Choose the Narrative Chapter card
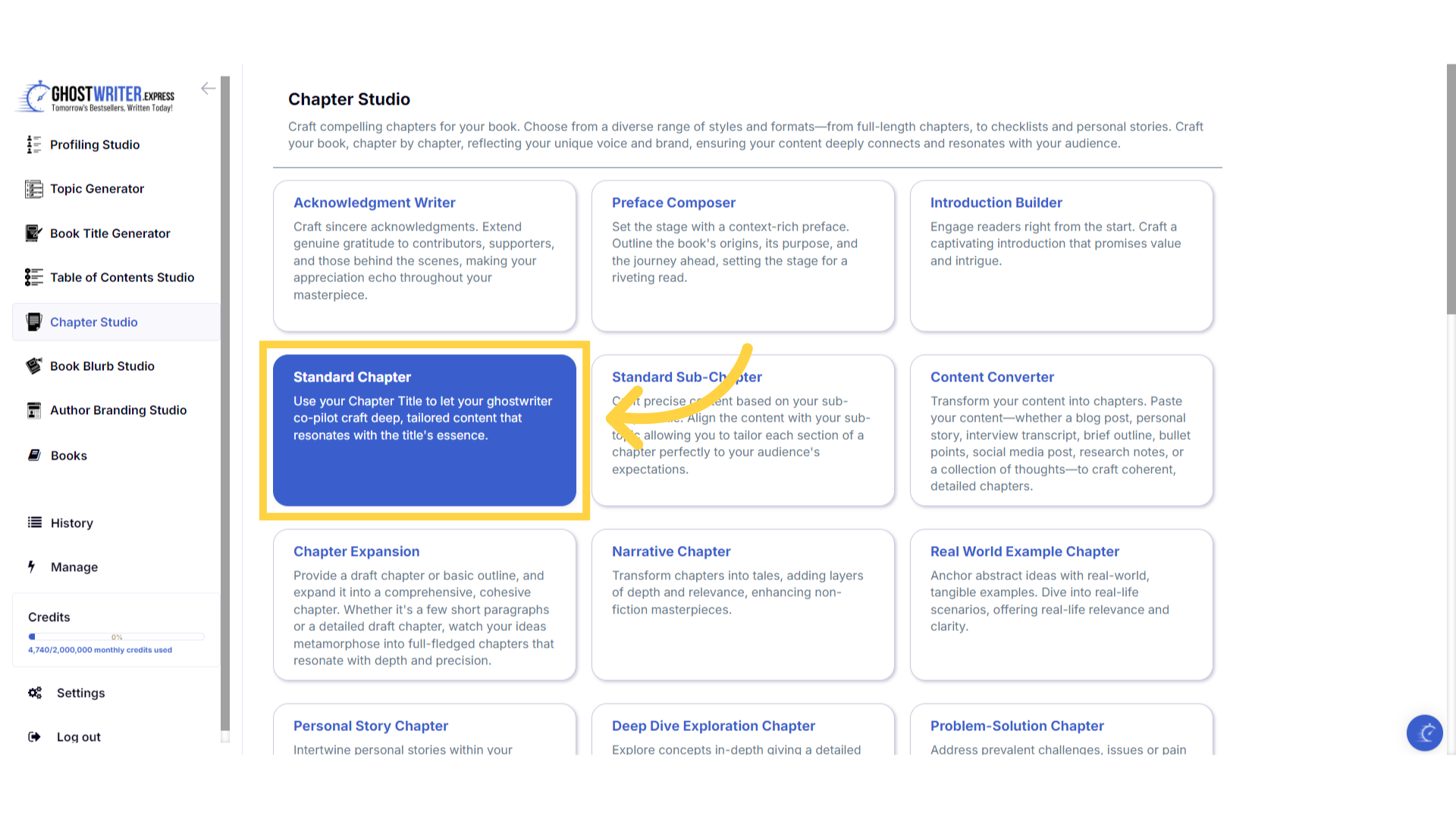This screenshot has width=1456, height=819. tap(742, 604)
